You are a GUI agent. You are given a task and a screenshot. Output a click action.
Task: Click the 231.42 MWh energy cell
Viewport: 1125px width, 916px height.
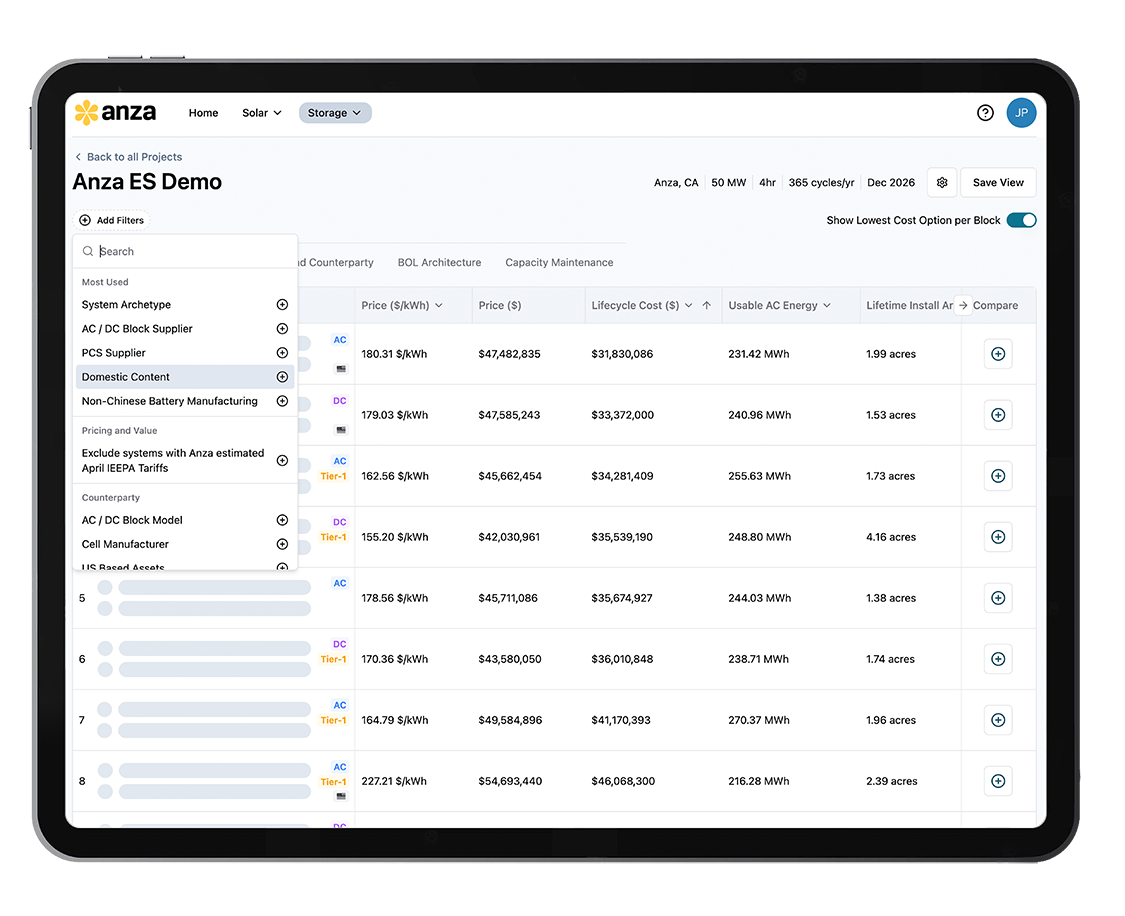(x=758, y=354)
